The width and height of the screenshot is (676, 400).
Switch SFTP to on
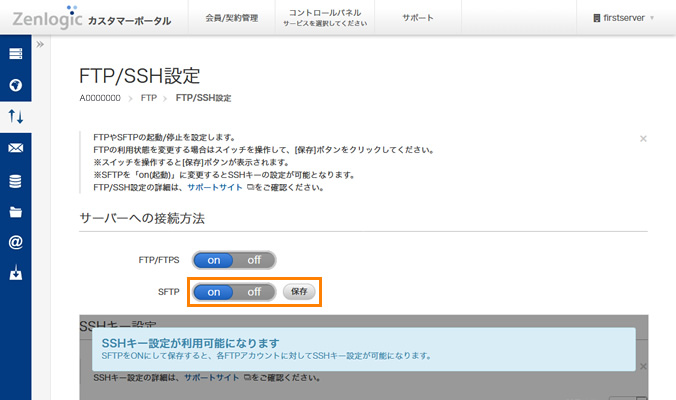pyautogui.click(x=213, y=292)
